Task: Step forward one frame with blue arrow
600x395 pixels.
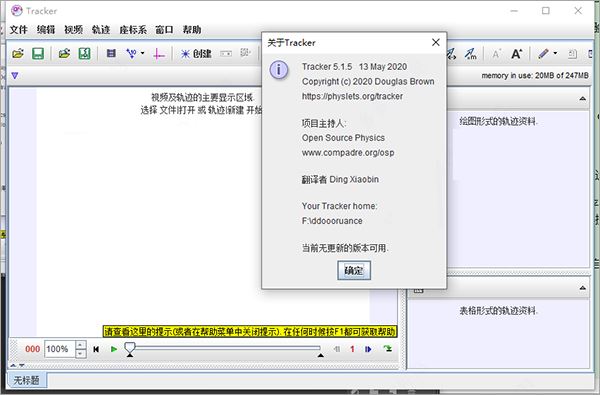Action: (x=368, y=349)
